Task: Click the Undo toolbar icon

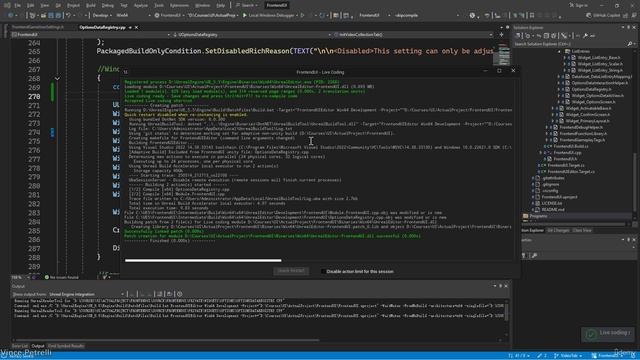Action: coord(69,16)
